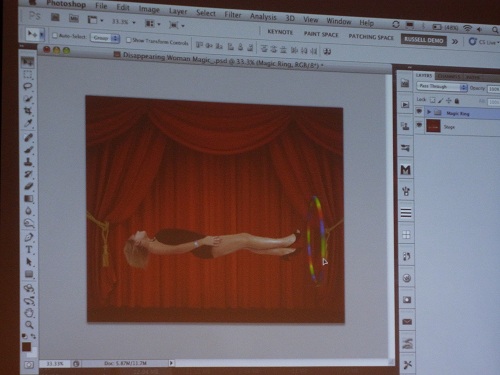
Task: Hide the Stage layer
Action: pos(419,125)
